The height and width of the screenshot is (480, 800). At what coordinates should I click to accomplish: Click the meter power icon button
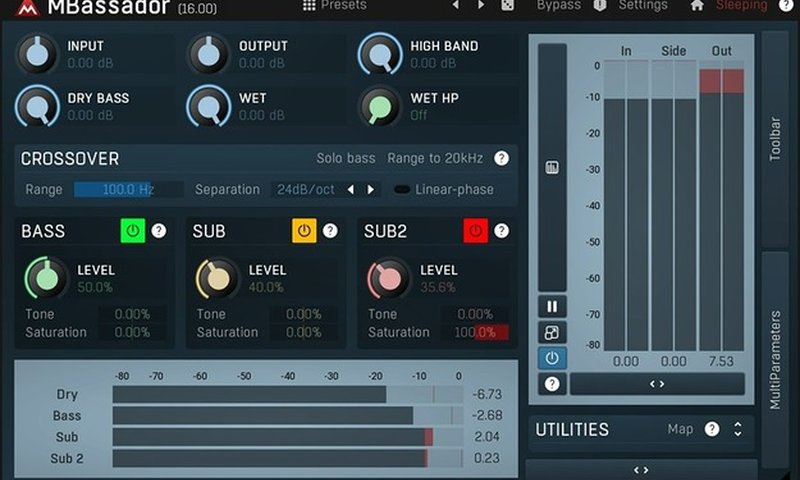pyautogui.click(x=552, y=358)
